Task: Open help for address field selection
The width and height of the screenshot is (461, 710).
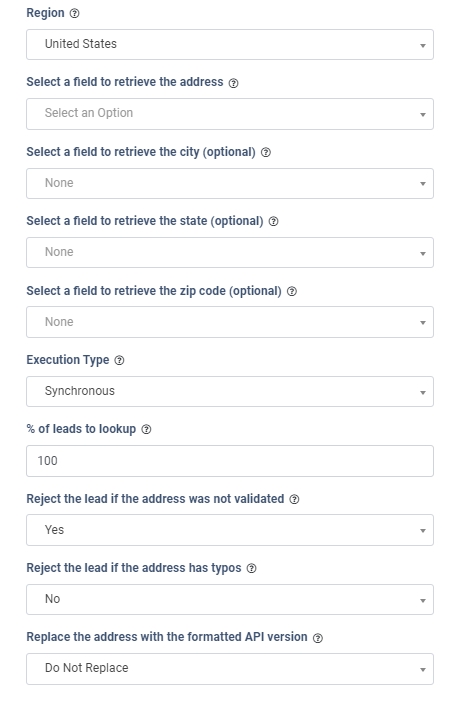Action: pyautogui.click(x=233, y=83)
